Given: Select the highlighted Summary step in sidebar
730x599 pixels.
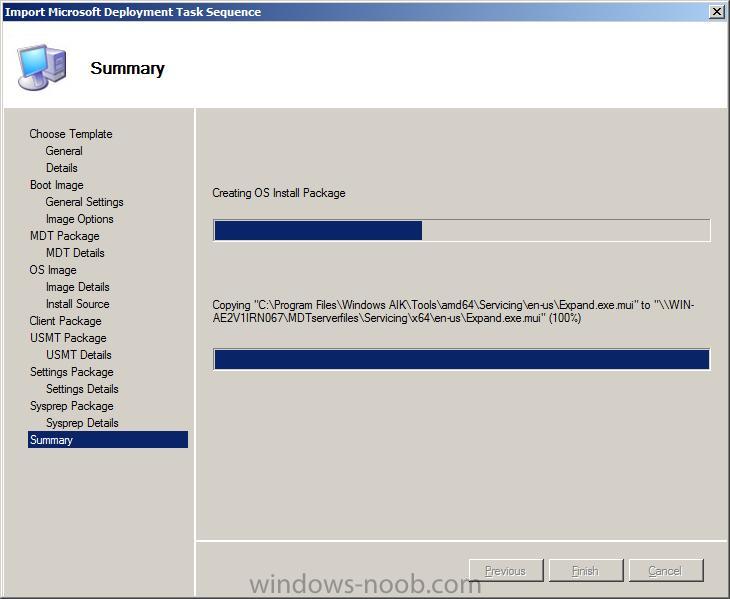Looking at the screenshot, I should (108, 440).
